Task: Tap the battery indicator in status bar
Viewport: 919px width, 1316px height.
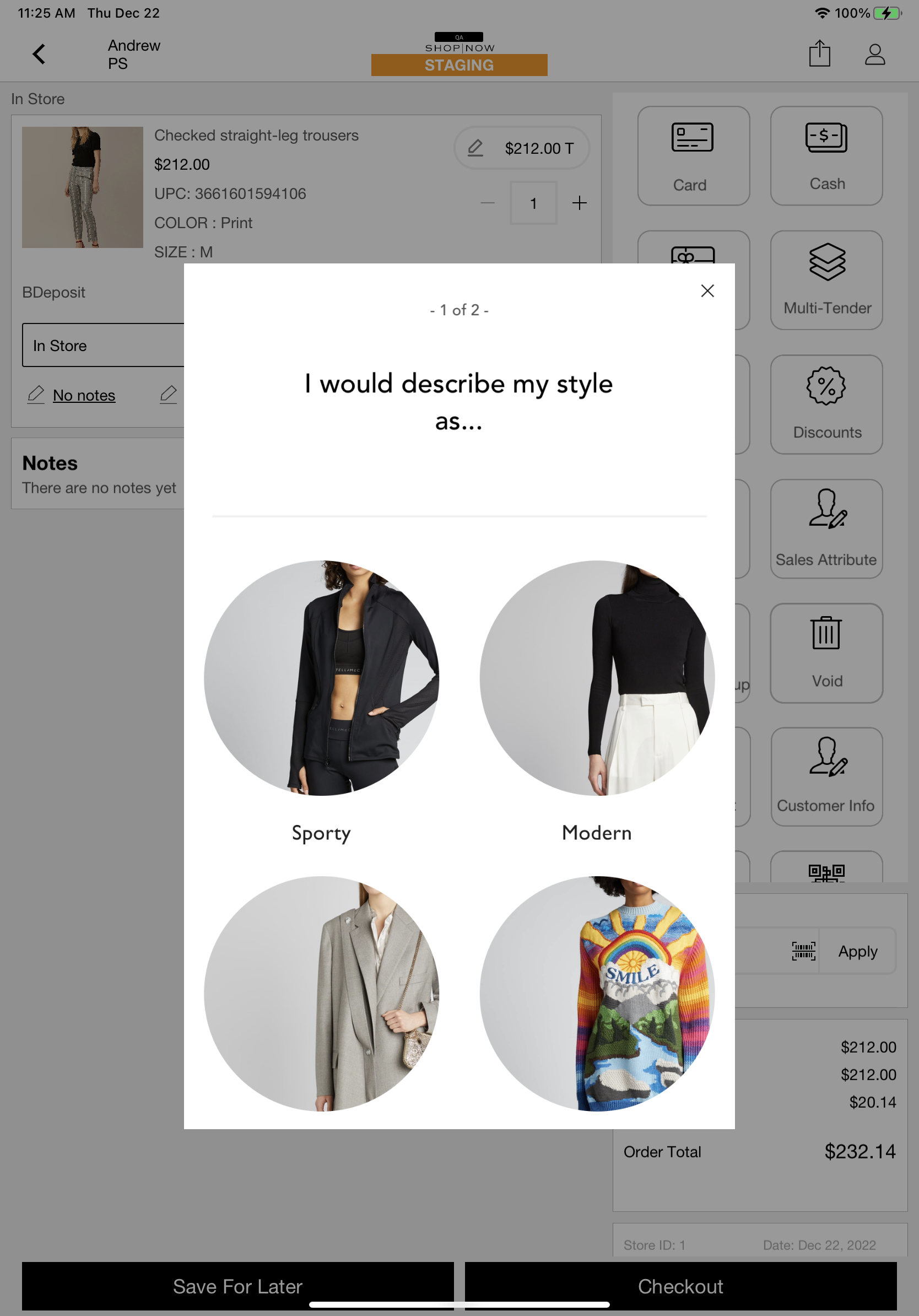Action: pos(887,13)
